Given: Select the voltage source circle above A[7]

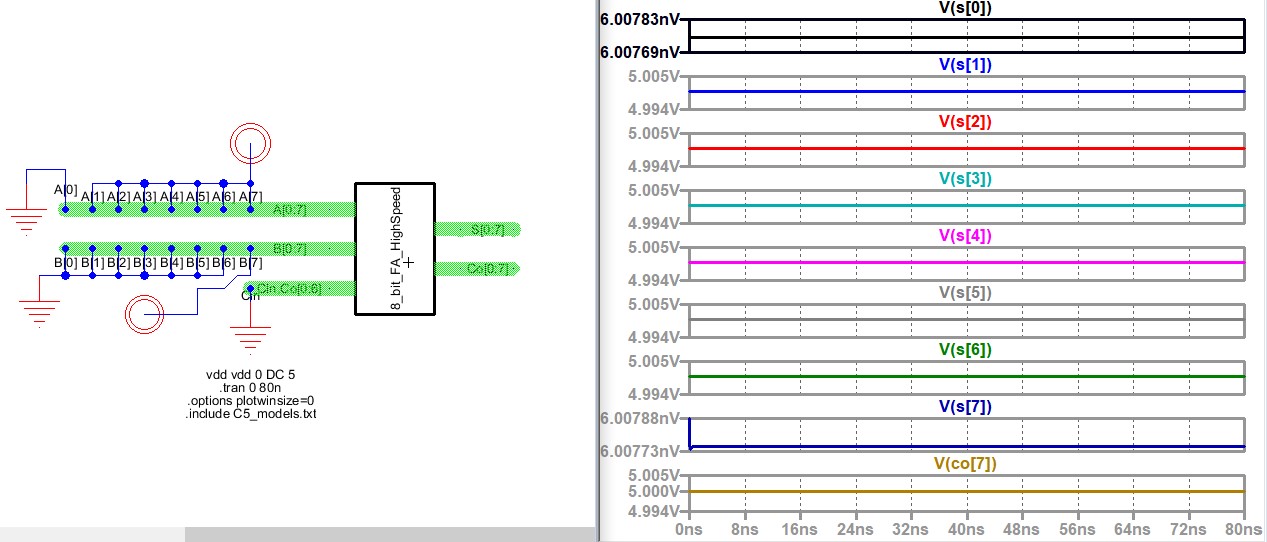Looking at the screenshot, I should 249,143.
